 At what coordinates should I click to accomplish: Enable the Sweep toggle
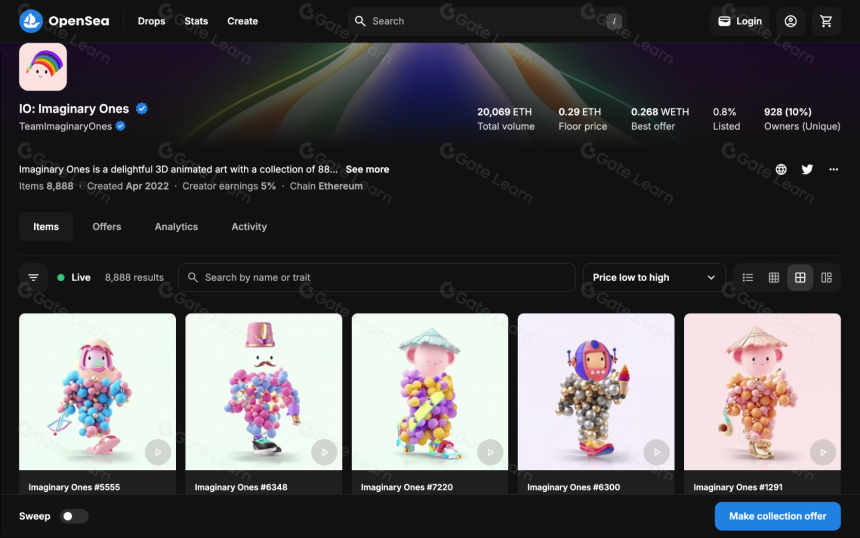74,516
